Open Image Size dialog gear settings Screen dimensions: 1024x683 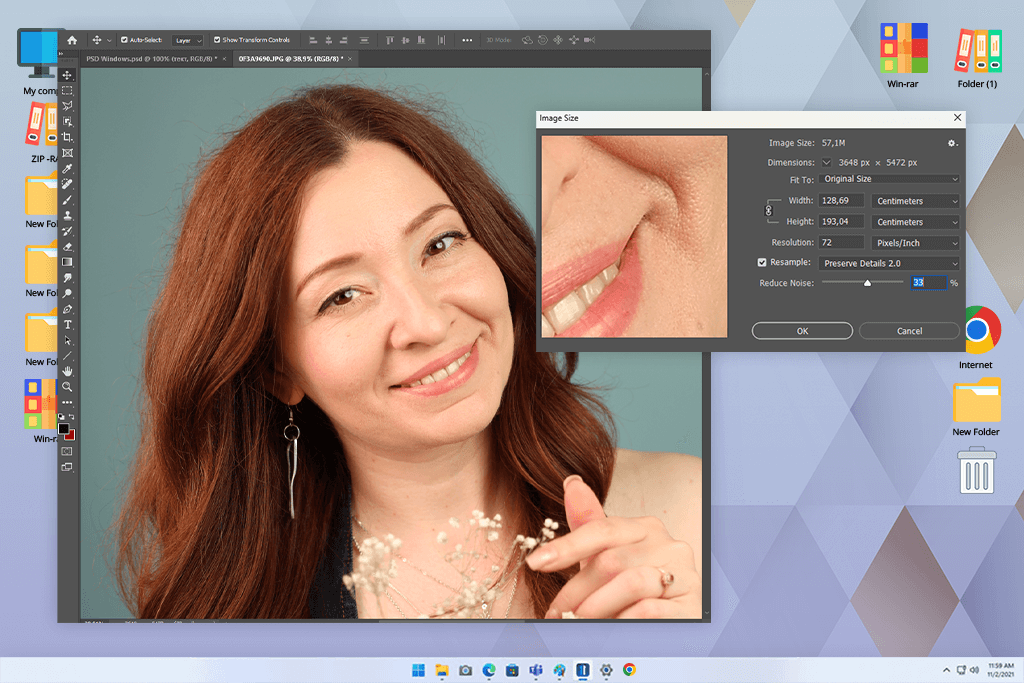(x=952, y=143)
